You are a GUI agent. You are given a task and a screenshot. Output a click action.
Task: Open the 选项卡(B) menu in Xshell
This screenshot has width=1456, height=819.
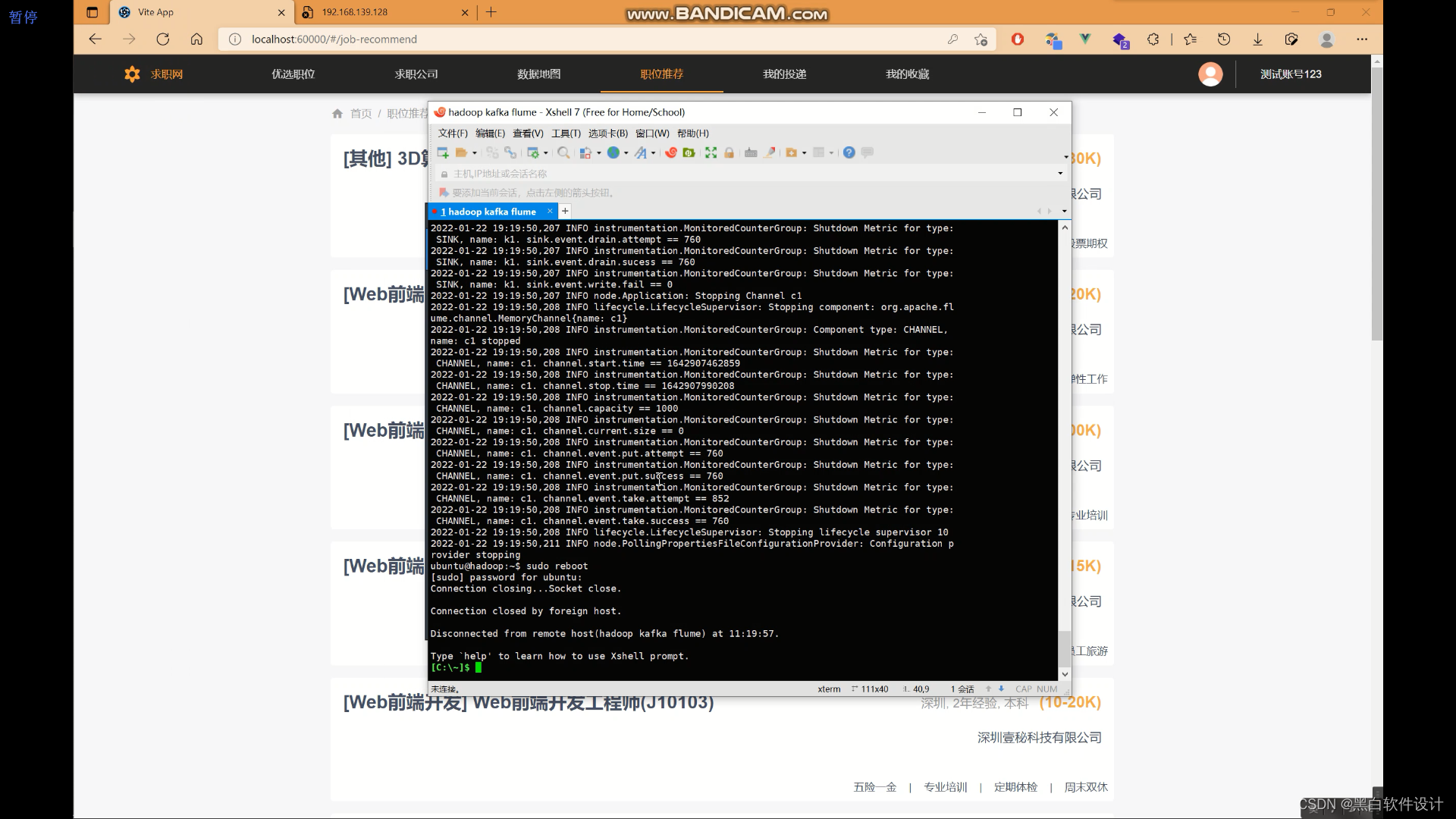[608, 133]
